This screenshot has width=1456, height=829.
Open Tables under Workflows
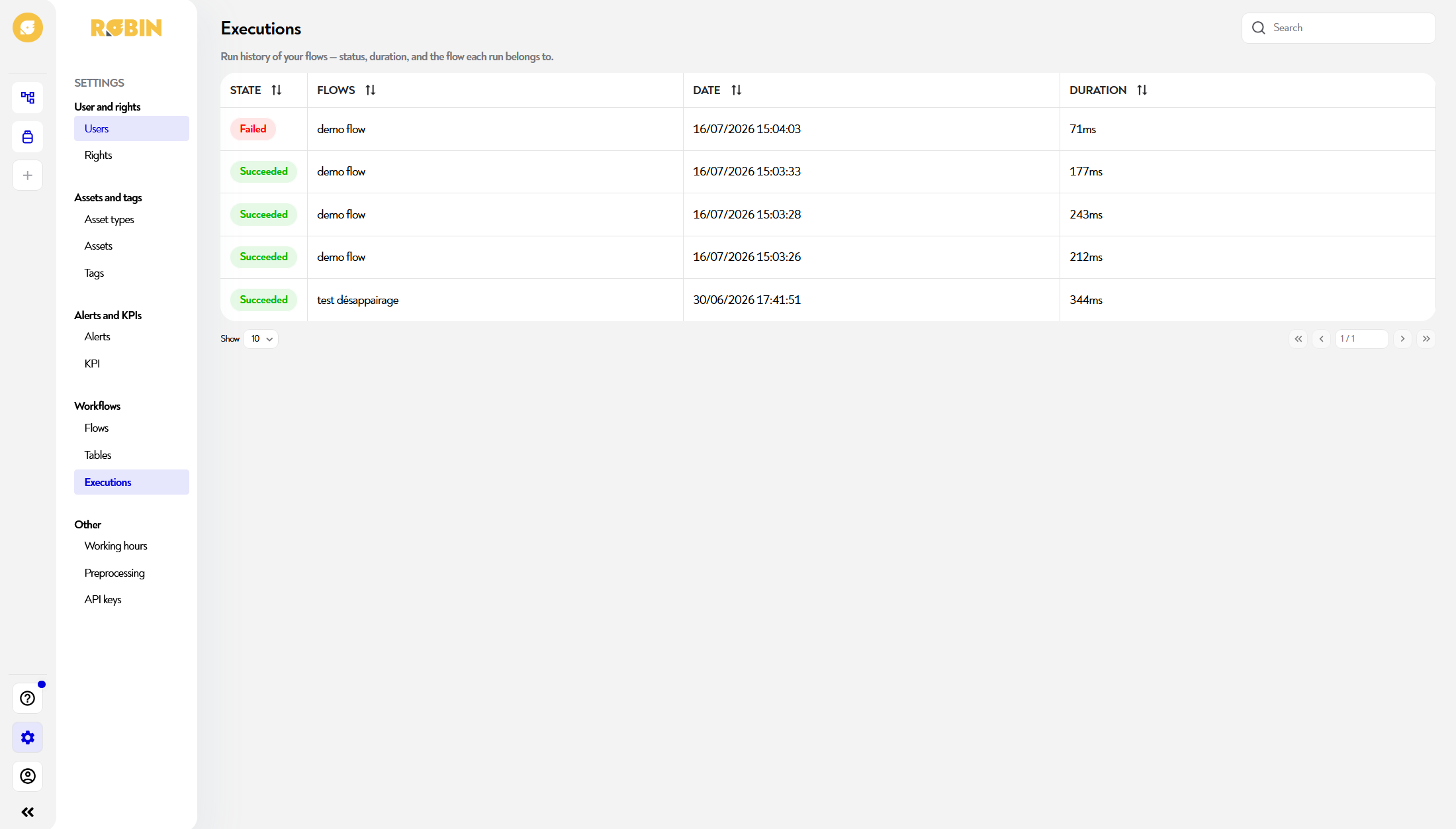coord(132,455)
